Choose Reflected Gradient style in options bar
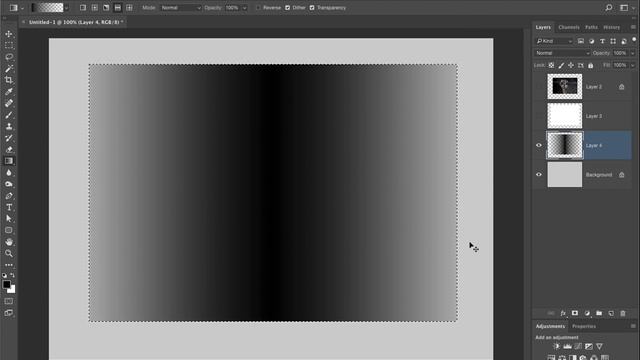Image resolution: width=640 pixels, height=360 pixels. click(118, 8)
